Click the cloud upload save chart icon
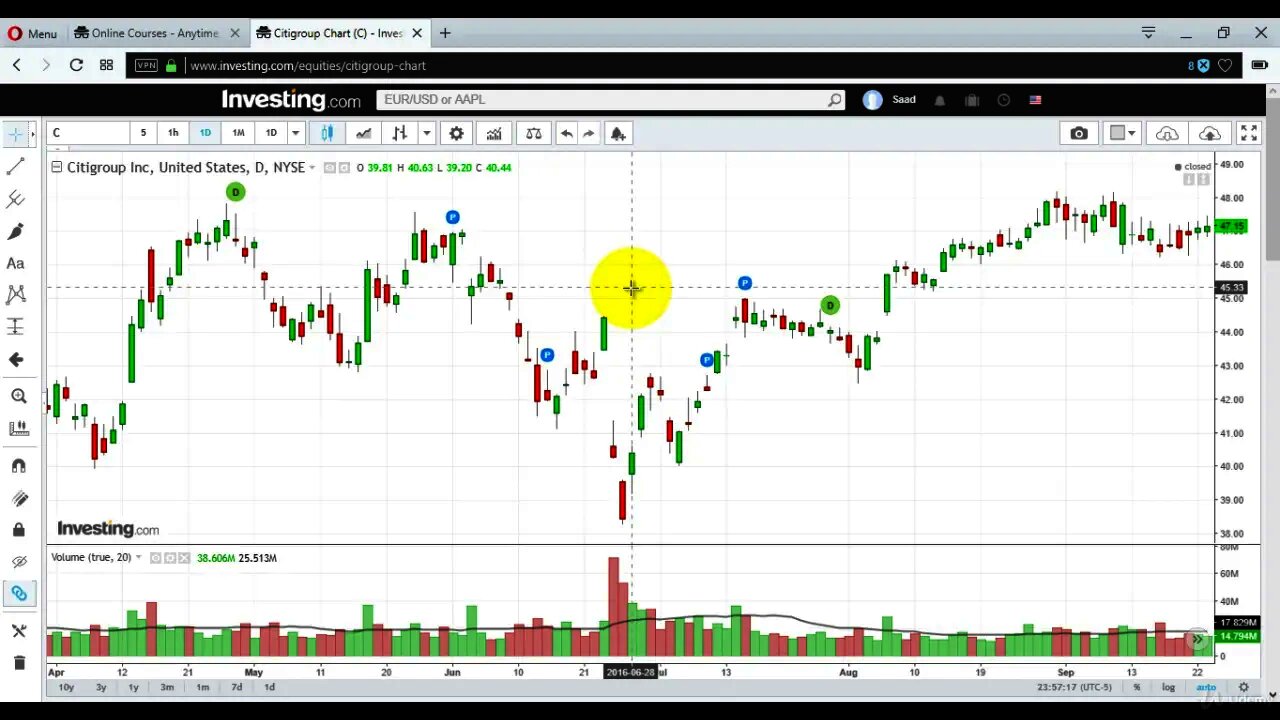This screenshot has width=1280, height=720. [1209, 133]
